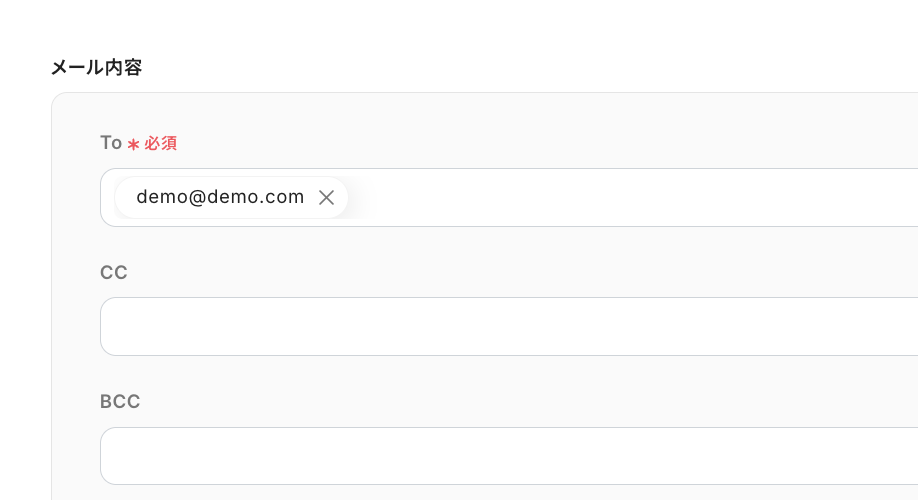
Task: Click the "To" field label
Action: (111, 143)
